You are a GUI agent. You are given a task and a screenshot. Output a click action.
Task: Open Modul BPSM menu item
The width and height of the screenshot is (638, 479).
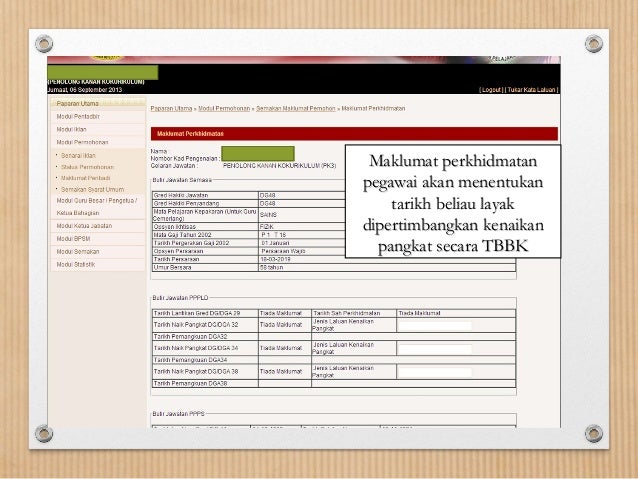[x=73, y=239]
